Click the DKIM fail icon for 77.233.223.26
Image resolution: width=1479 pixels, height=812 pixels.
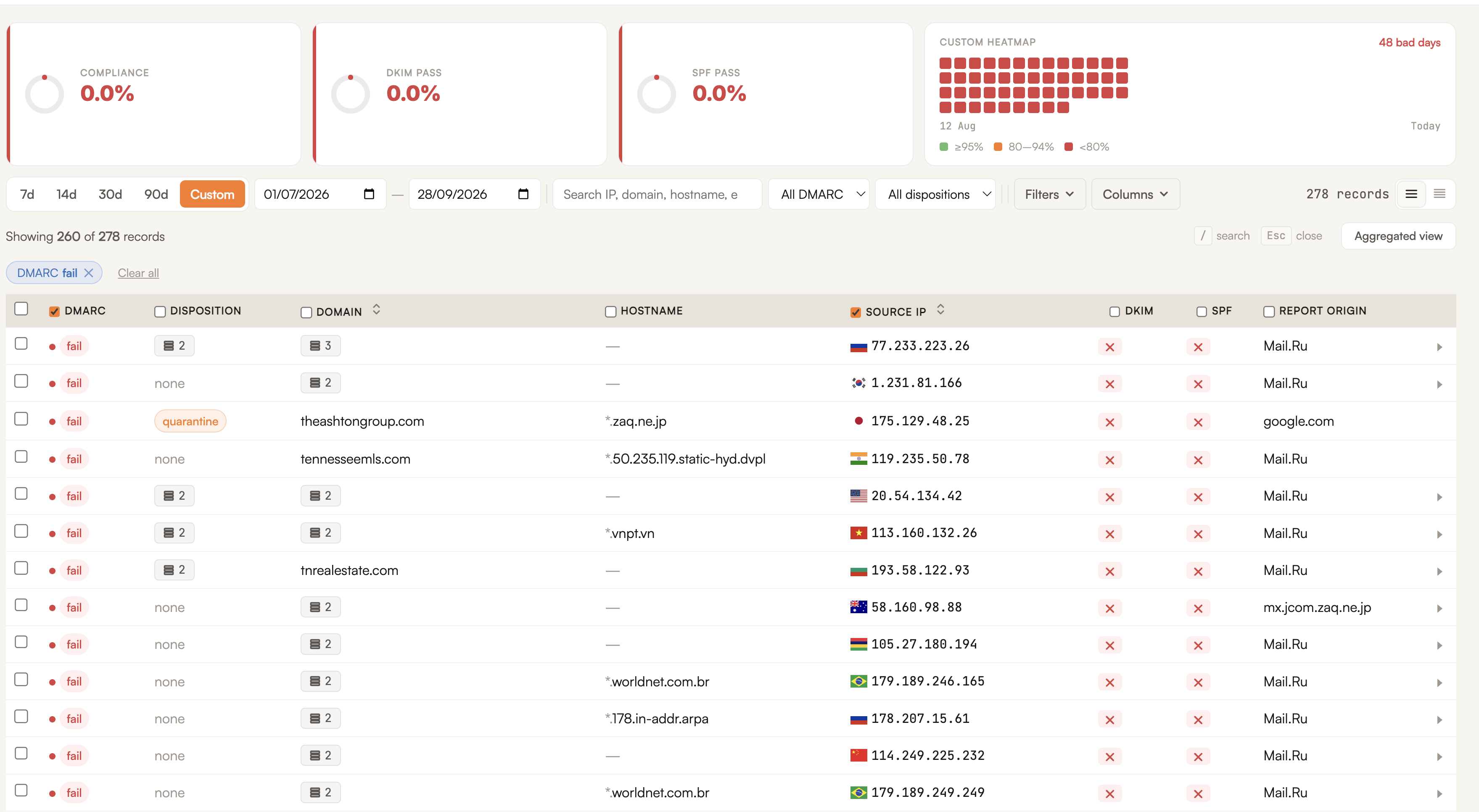[x=1110, y=347]
